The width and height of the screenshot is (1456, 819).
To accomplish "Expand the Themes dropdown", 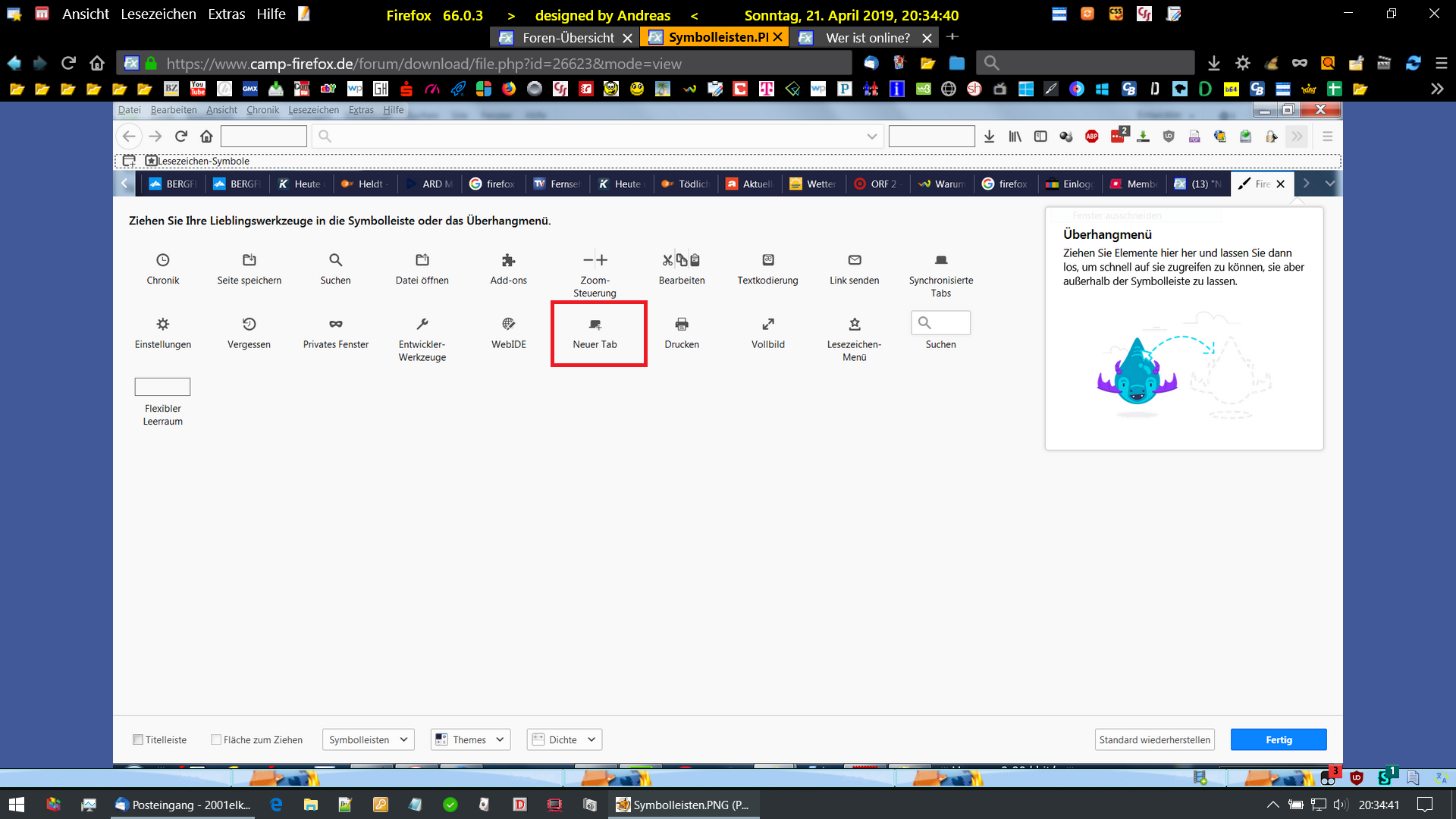I will click(x=470, y=739).
